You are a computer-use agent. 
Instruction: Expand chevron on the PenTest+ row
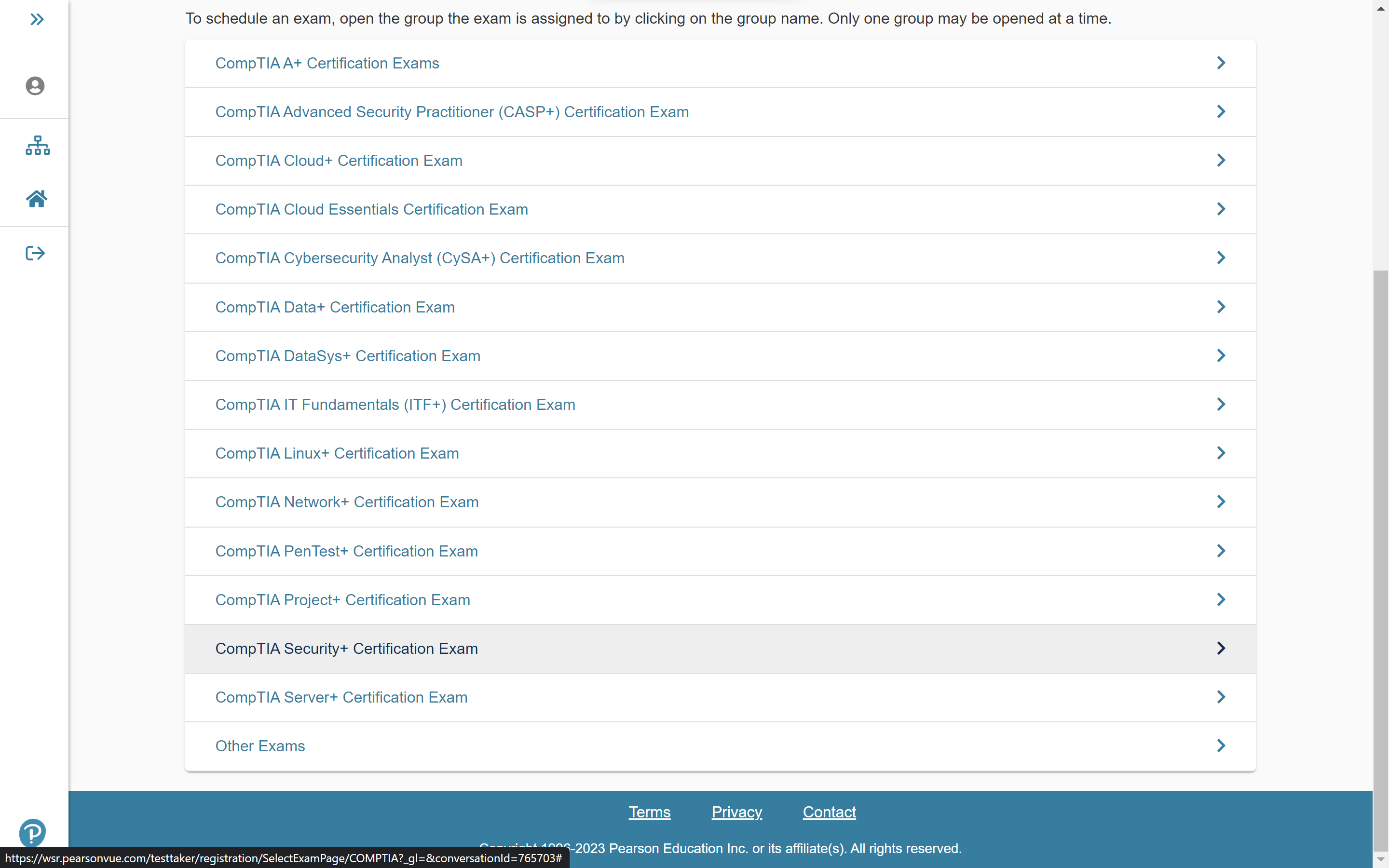click(x=1221, y=551)
